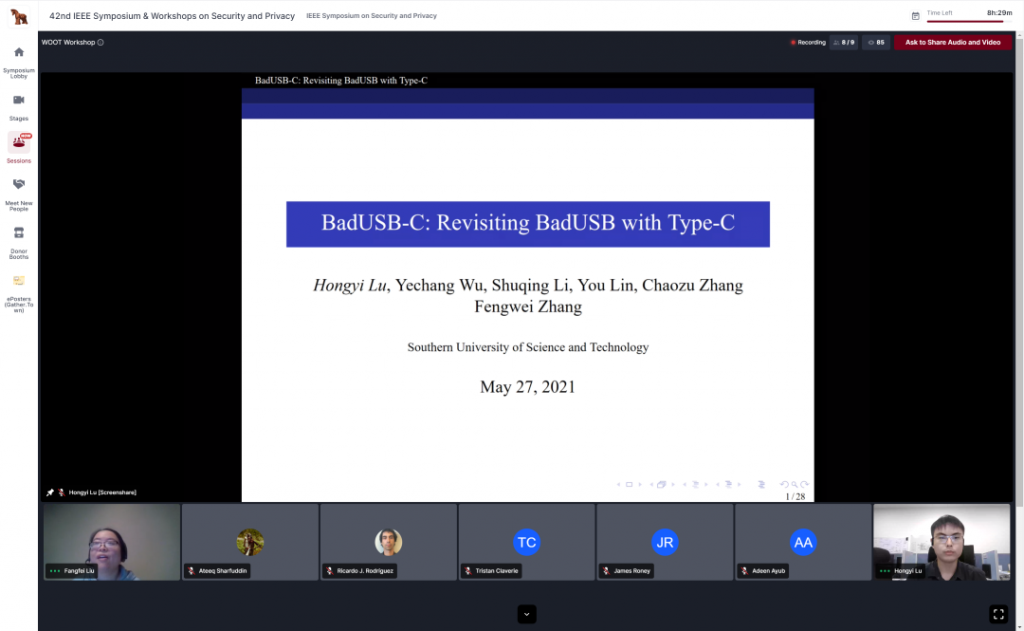Click the WOOT Workshop info icon
Screen dimensions: 1024x631
click(x=101, y=43)
